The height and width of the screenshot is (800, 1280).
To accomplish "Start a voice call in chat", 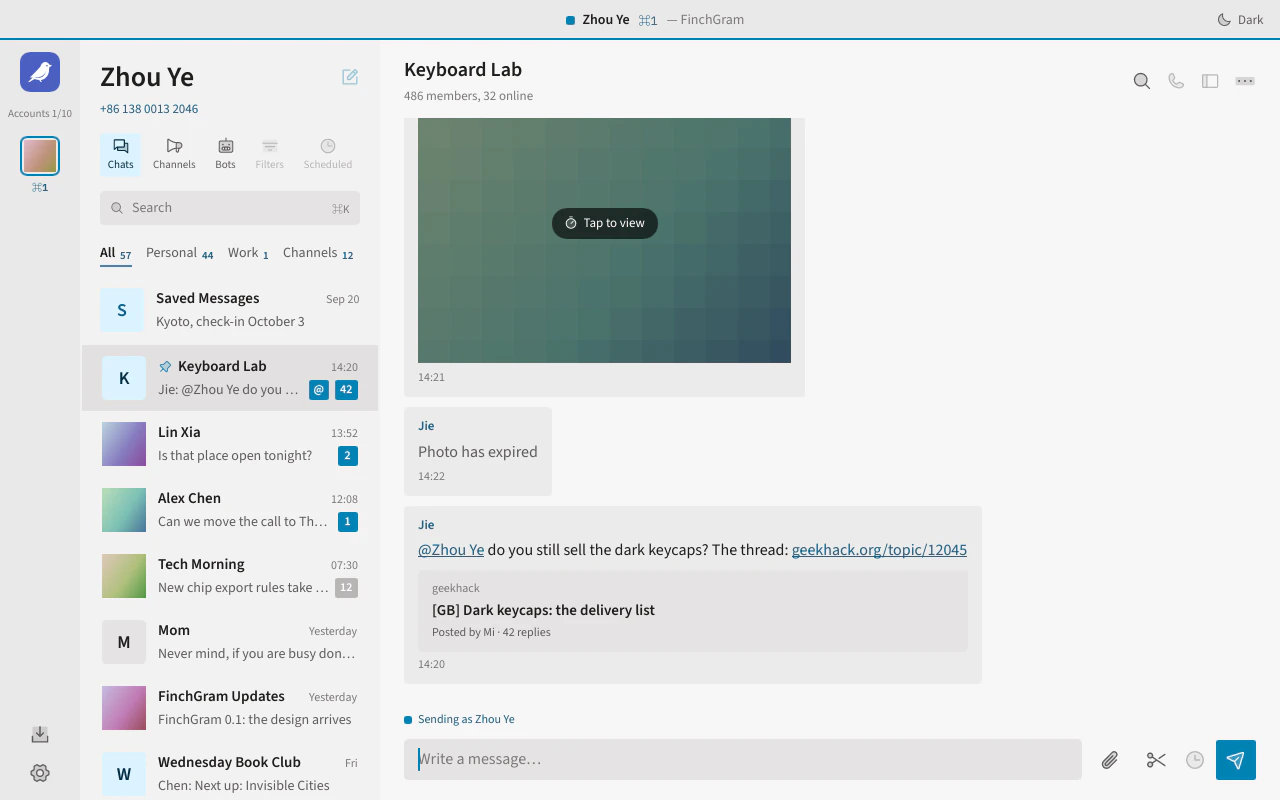I will pos(1176,81).
